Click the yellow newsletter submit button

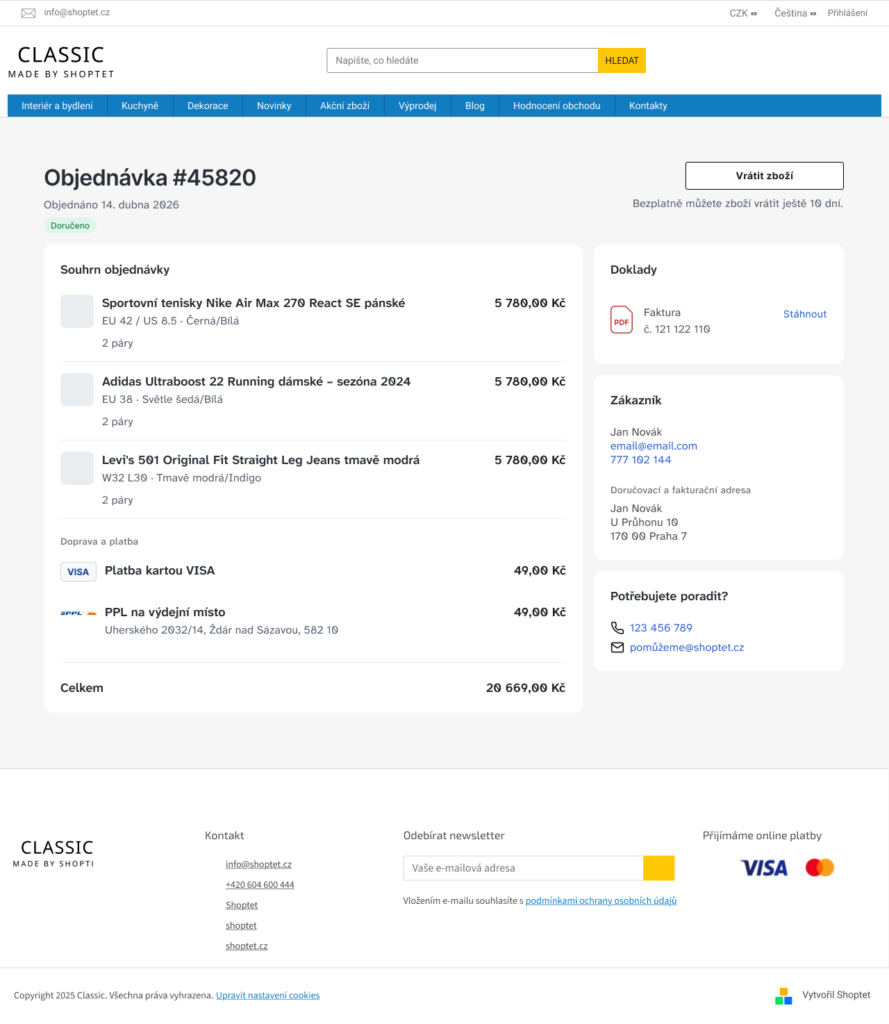pyautogui.click(x=658, y=868)
